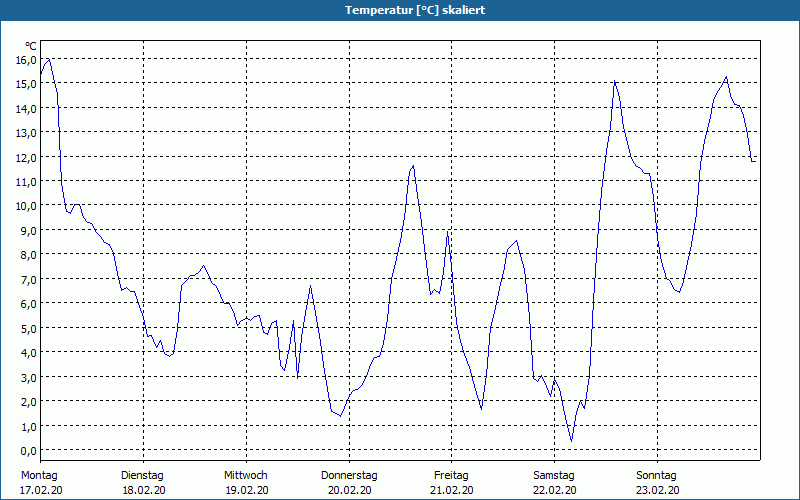Click the Samstag day label
800x500 pixels.
tap(554, 476)
